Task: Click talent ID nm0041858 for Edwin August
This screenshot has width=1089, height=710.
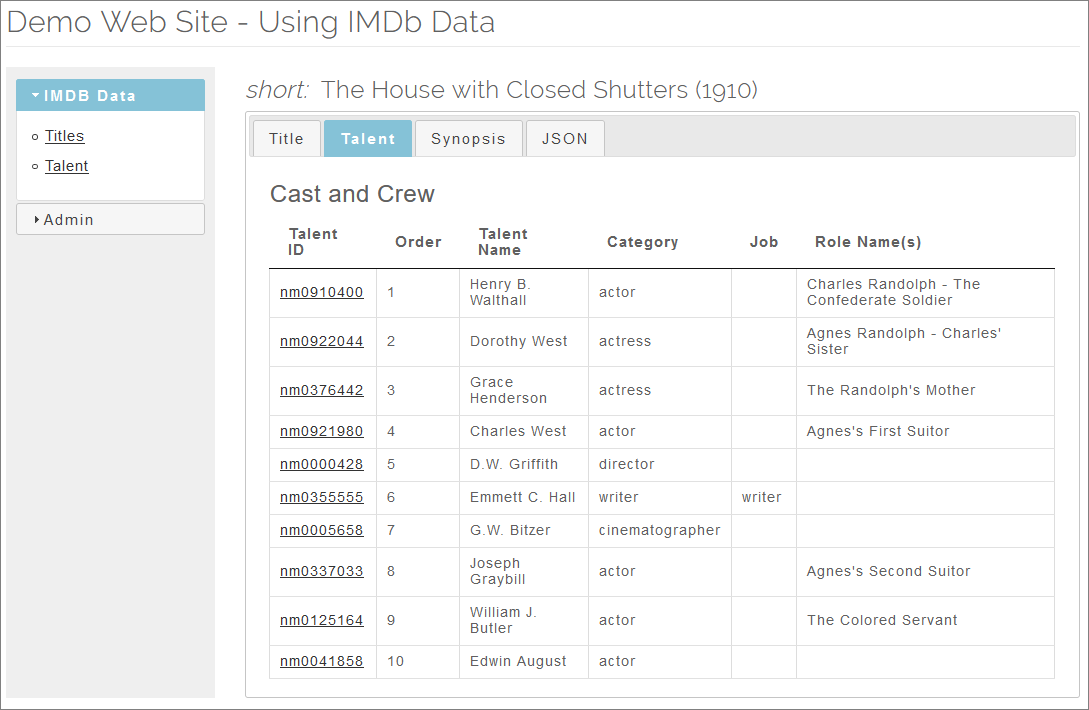Action: point(322,661)
